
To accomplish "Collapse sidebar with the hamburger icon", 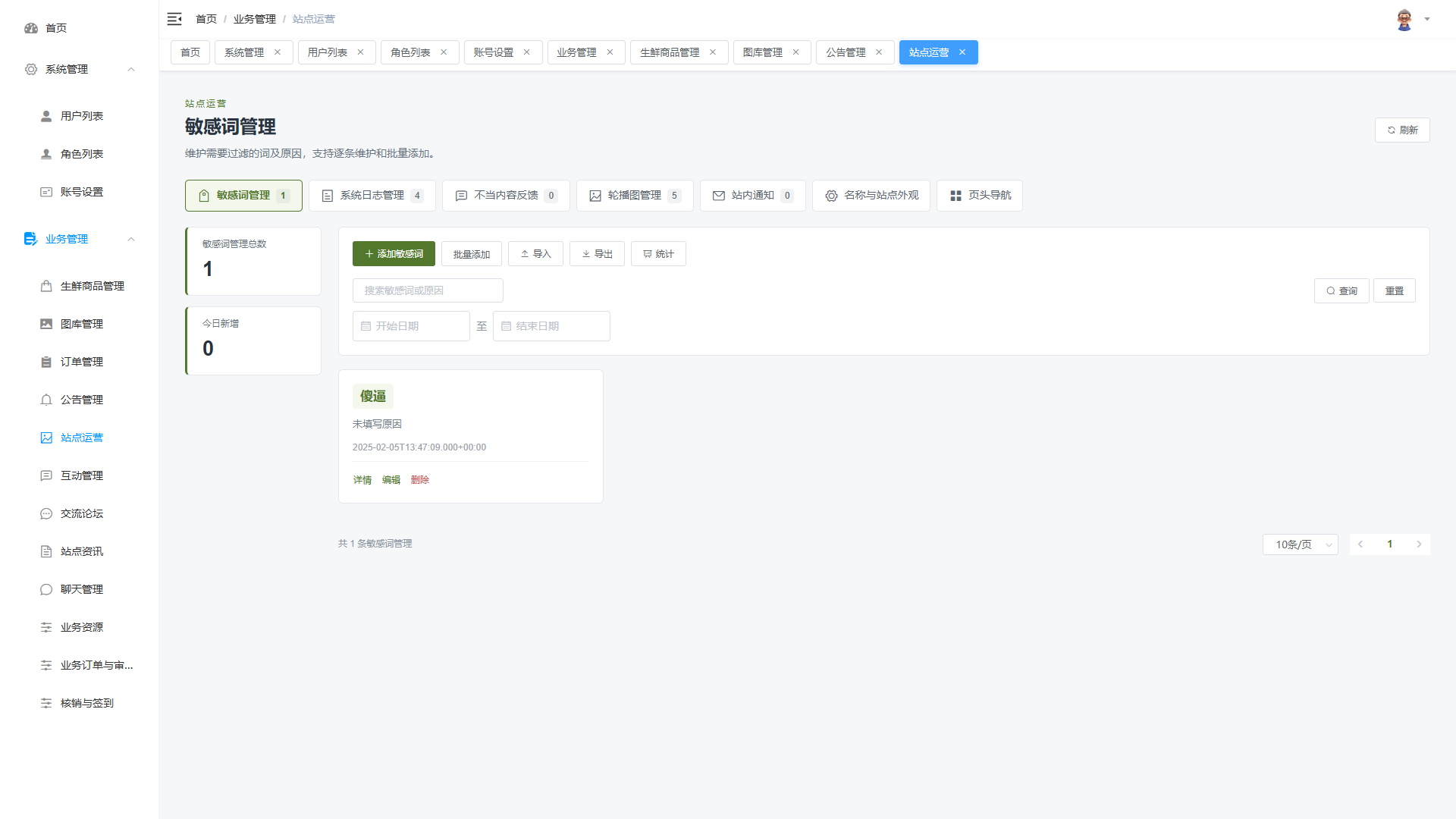I will click(x=174, y=19).
